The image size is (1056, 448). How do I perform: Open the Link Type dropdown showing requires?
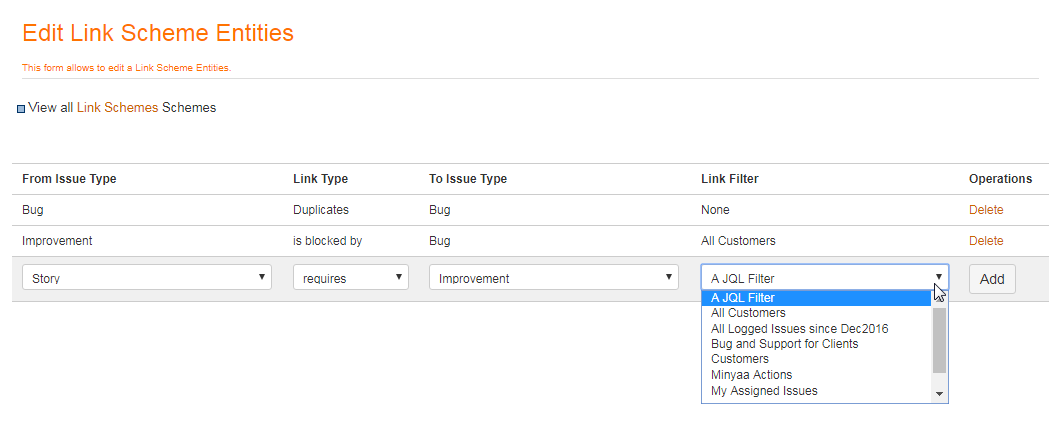(351, 278)
